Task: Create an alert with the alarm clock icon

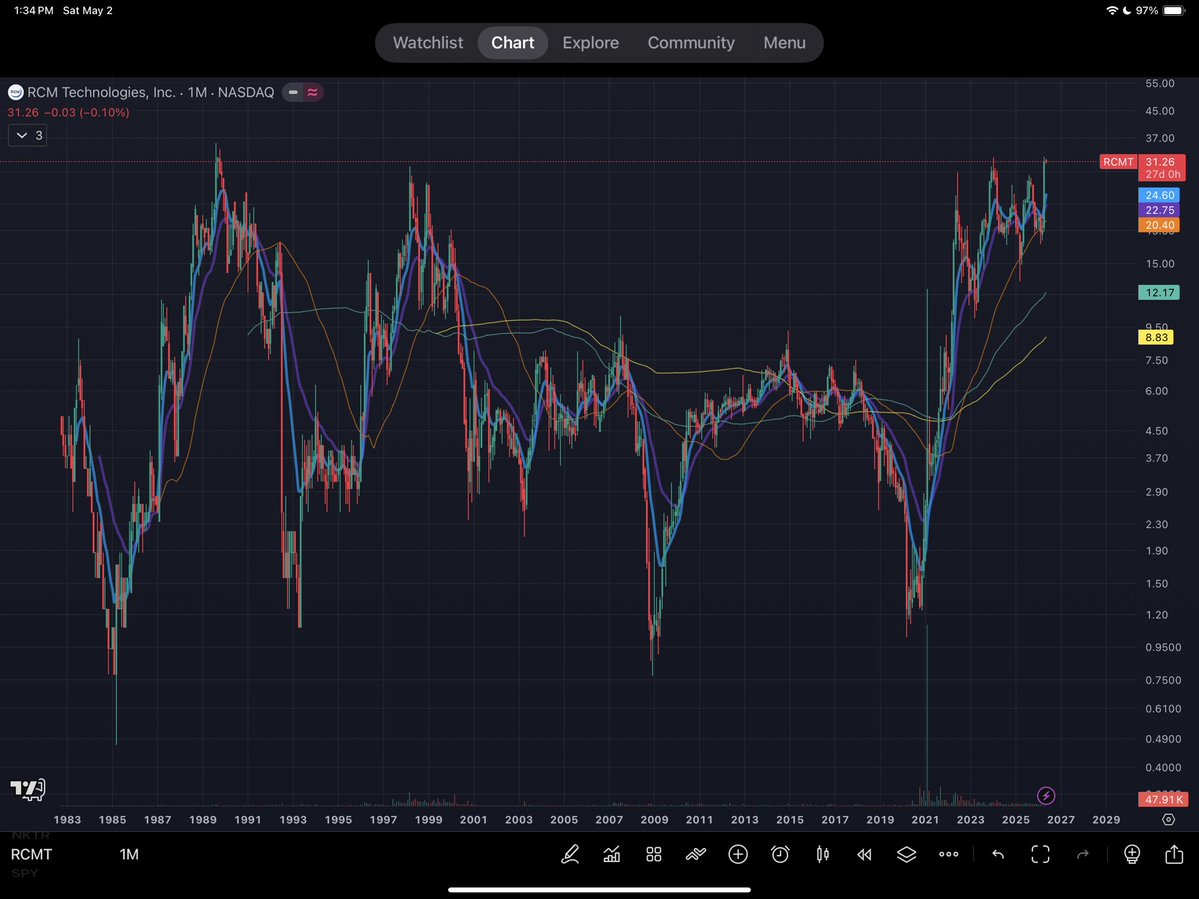Action: tap(780, 854)
